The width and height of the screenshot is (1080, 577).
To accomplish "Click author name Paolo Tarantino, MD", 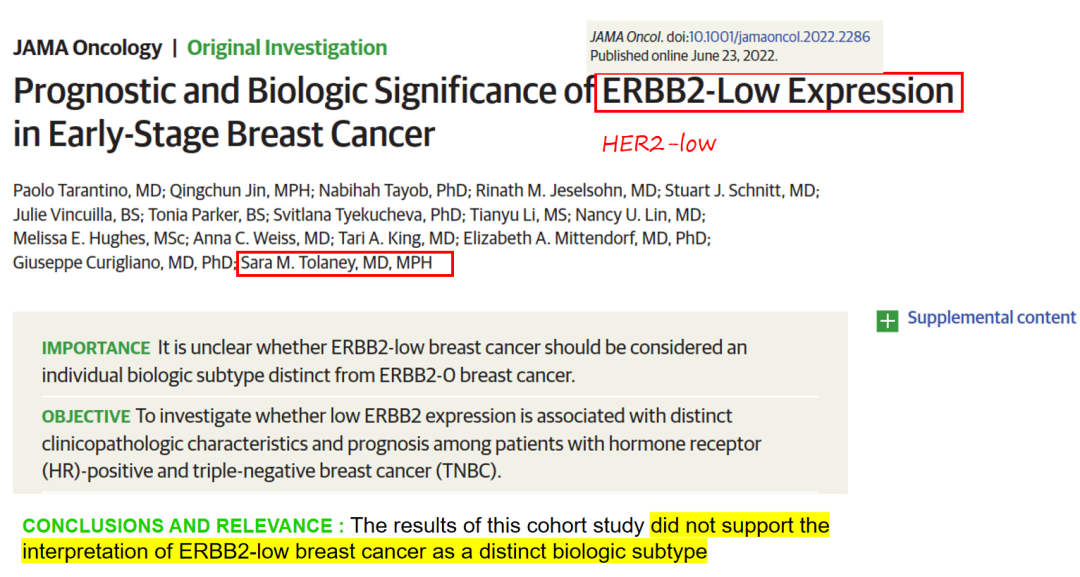I will point(87,191).
